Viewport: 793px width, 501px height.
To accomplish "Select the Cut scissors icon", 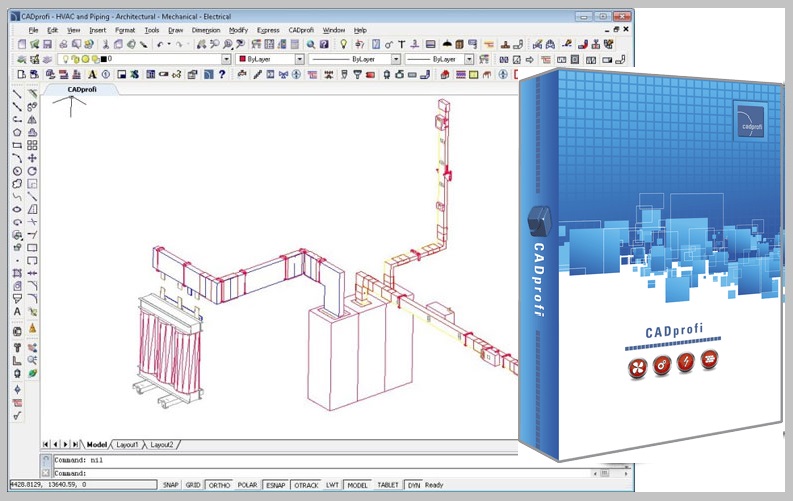I will (x=105, y=44).
